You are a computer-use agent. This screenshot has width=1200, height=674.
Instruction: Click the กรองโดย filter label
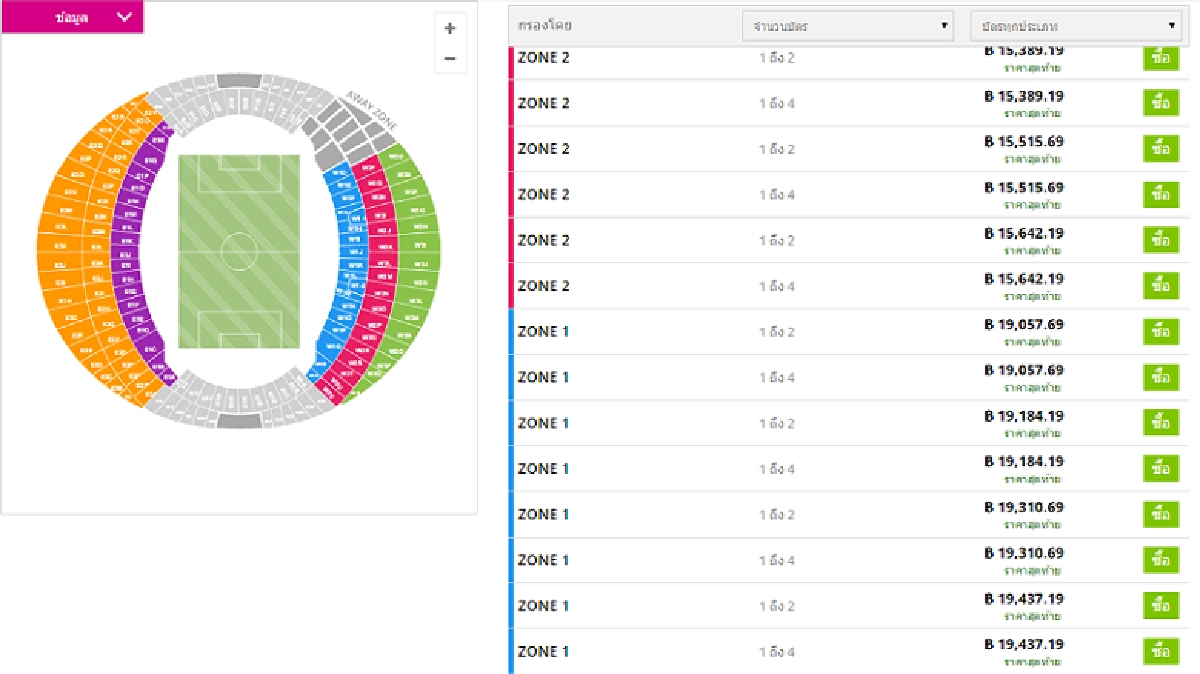pyautogui.click(x=545, y=26)
